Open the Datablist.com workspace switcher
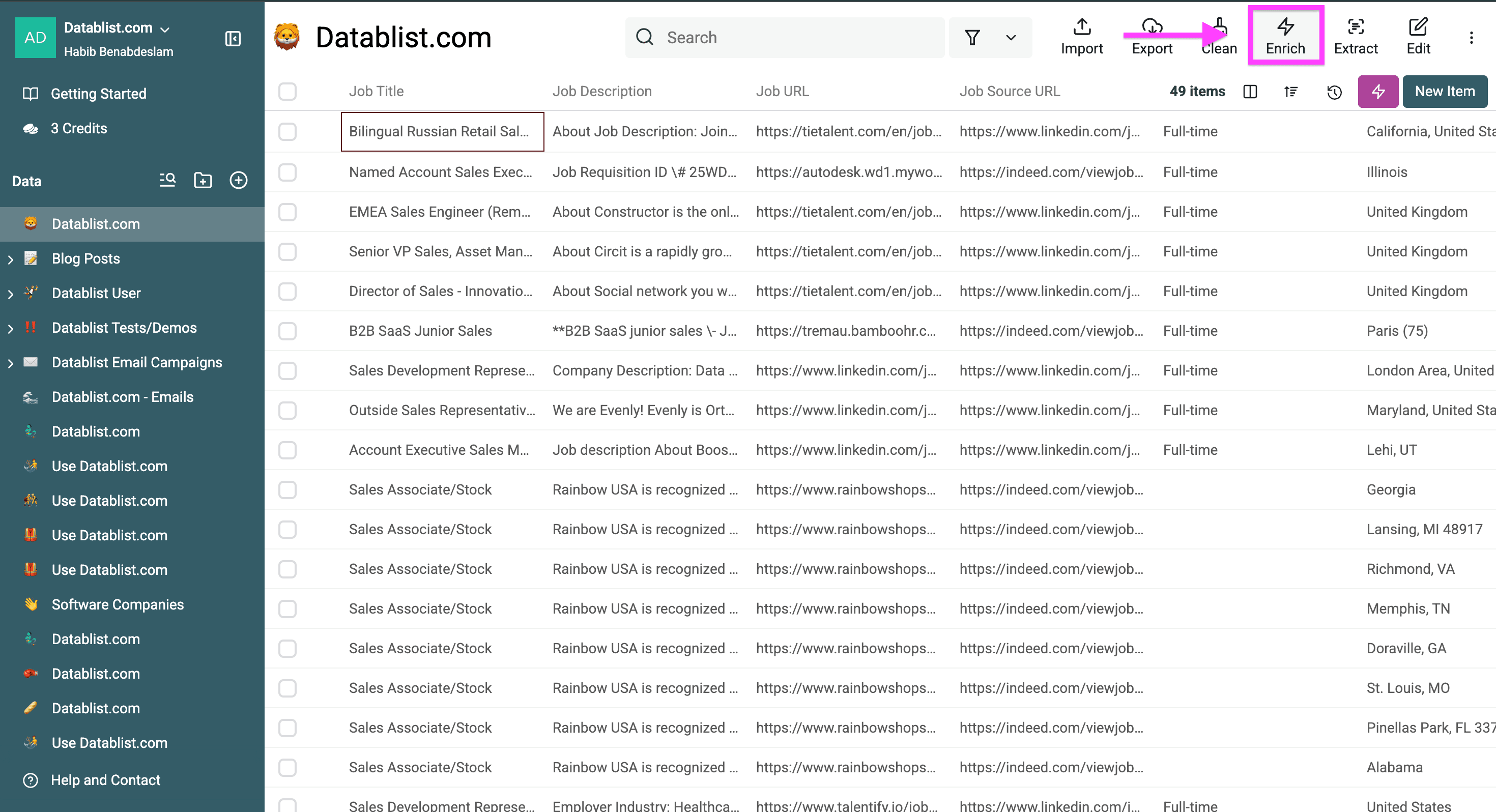The width and height of the screenshot is (1496, 812). tap(114, 27)
